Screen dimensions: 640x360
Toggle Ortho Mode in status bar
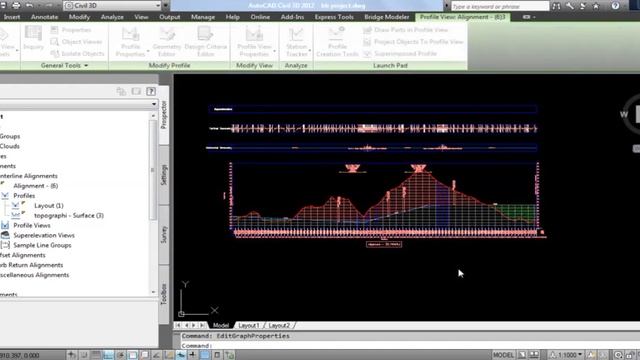click(x=109, y=355)
